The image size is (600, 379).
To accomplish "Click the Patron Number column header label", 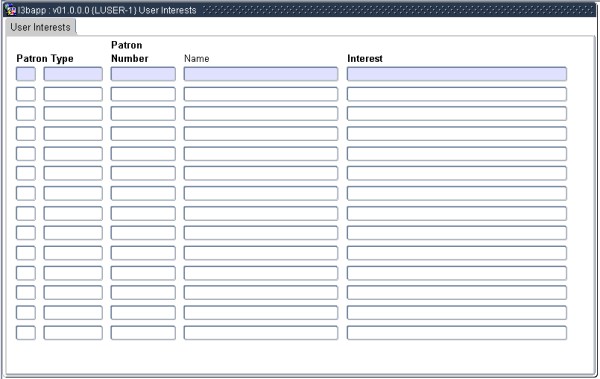I will 129,52.
